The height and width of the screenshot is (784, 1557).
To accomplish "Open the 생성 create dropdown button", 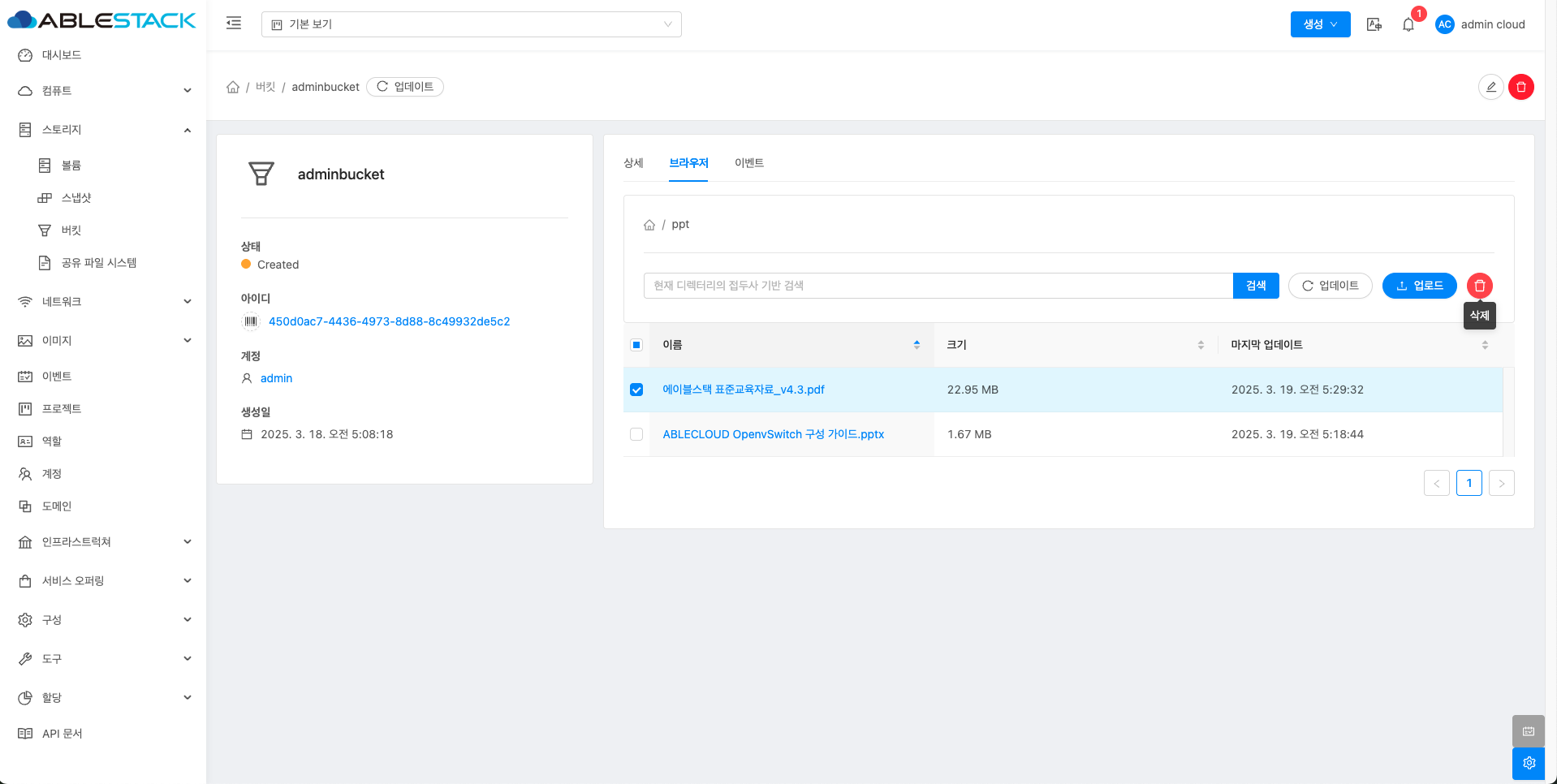I will [1320, 24].
